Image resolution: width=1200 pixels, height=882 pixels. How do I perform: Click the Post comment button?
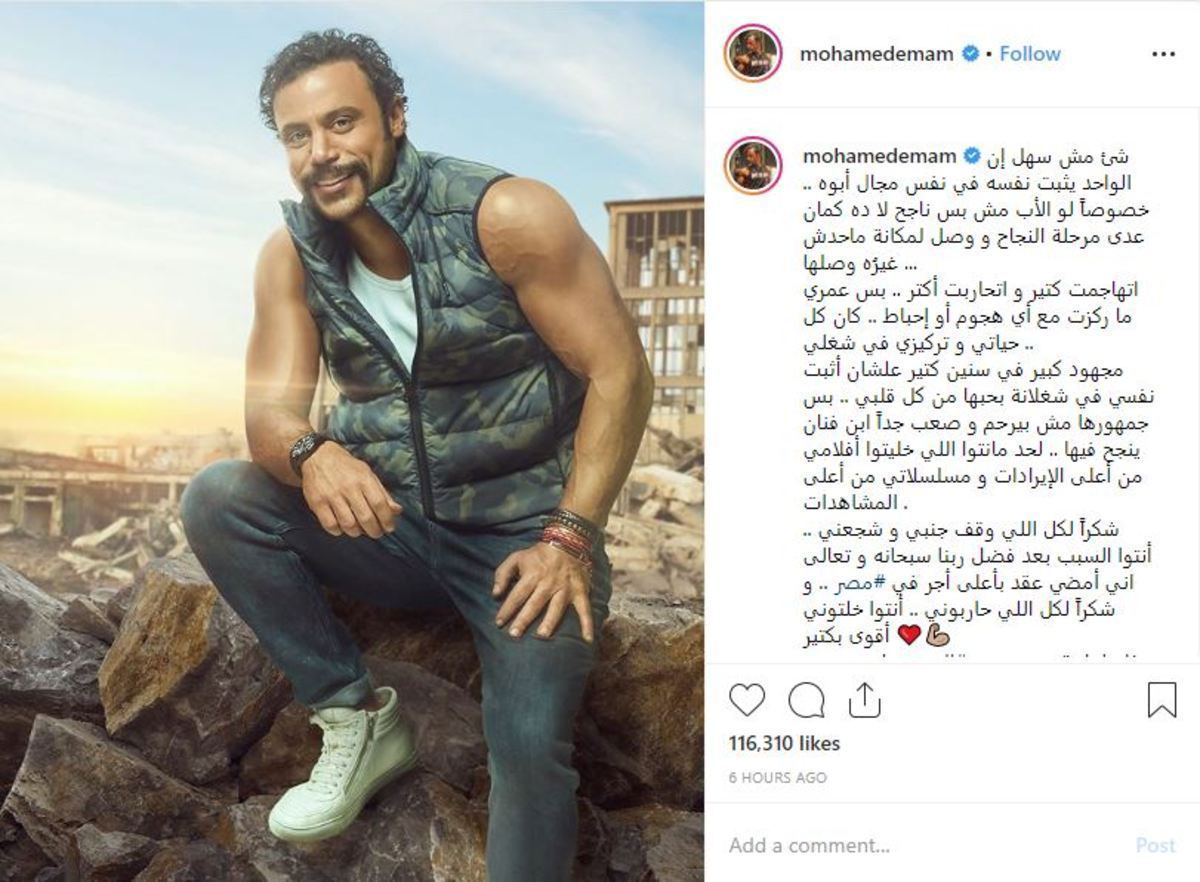1155,845
